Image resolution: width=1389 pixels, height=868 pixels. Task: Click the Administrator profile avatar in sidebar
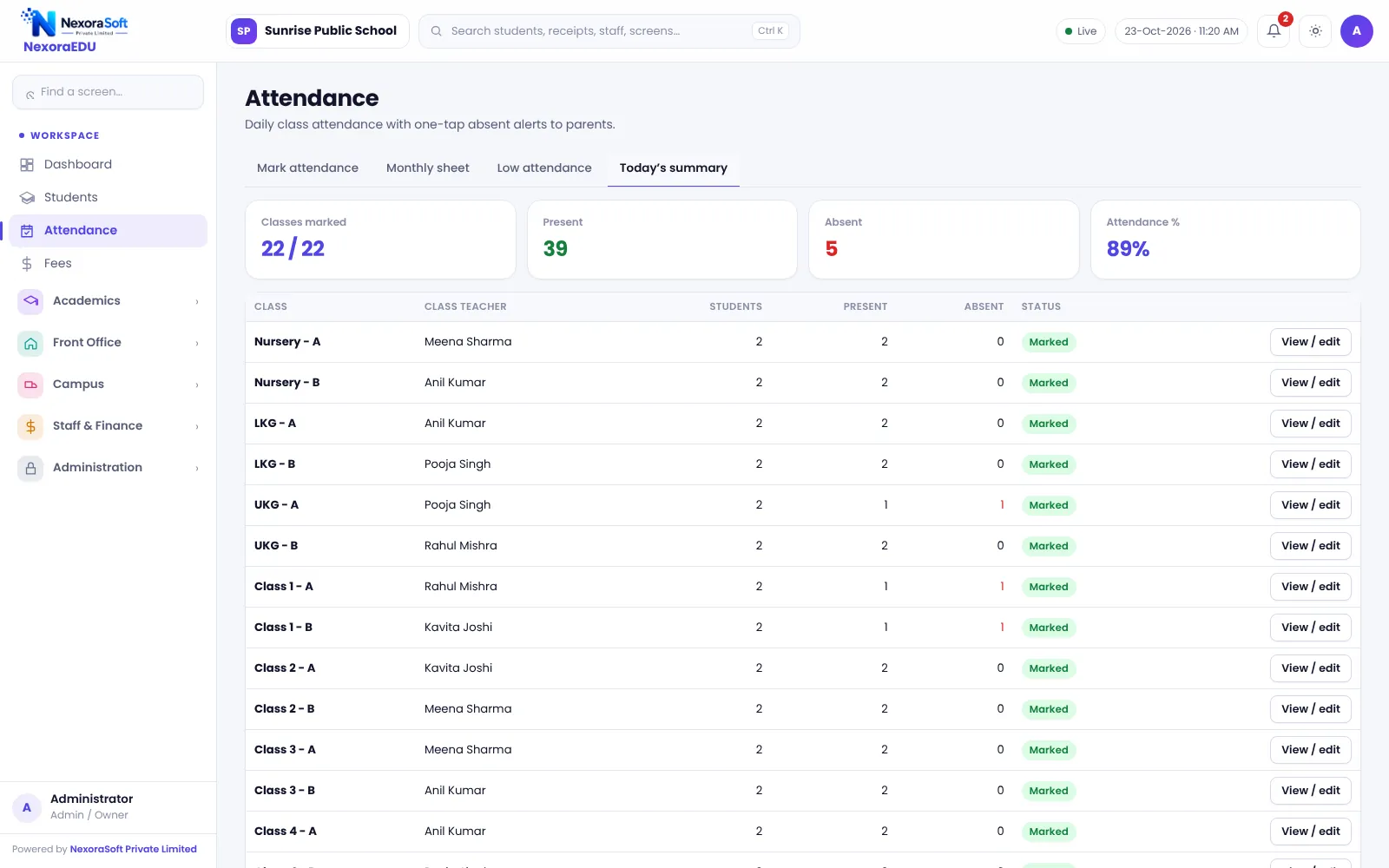tap(27, 807)
